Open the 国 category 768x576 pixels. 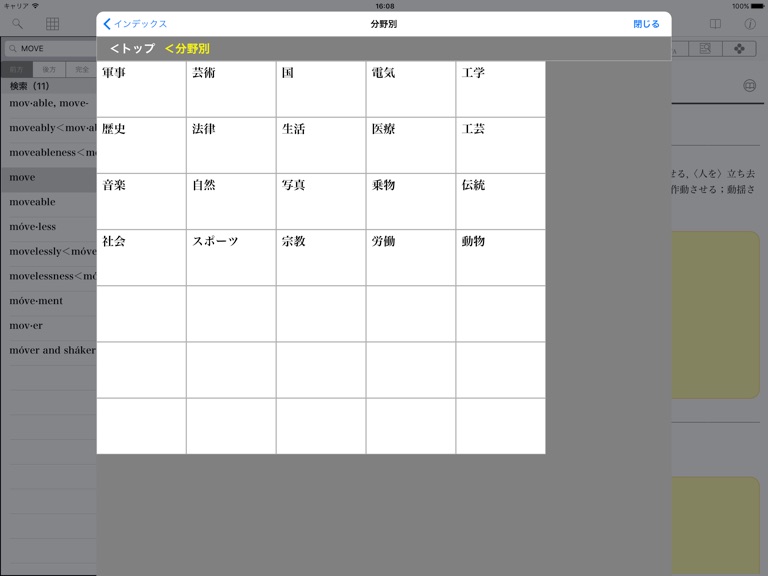coord(321,89)
